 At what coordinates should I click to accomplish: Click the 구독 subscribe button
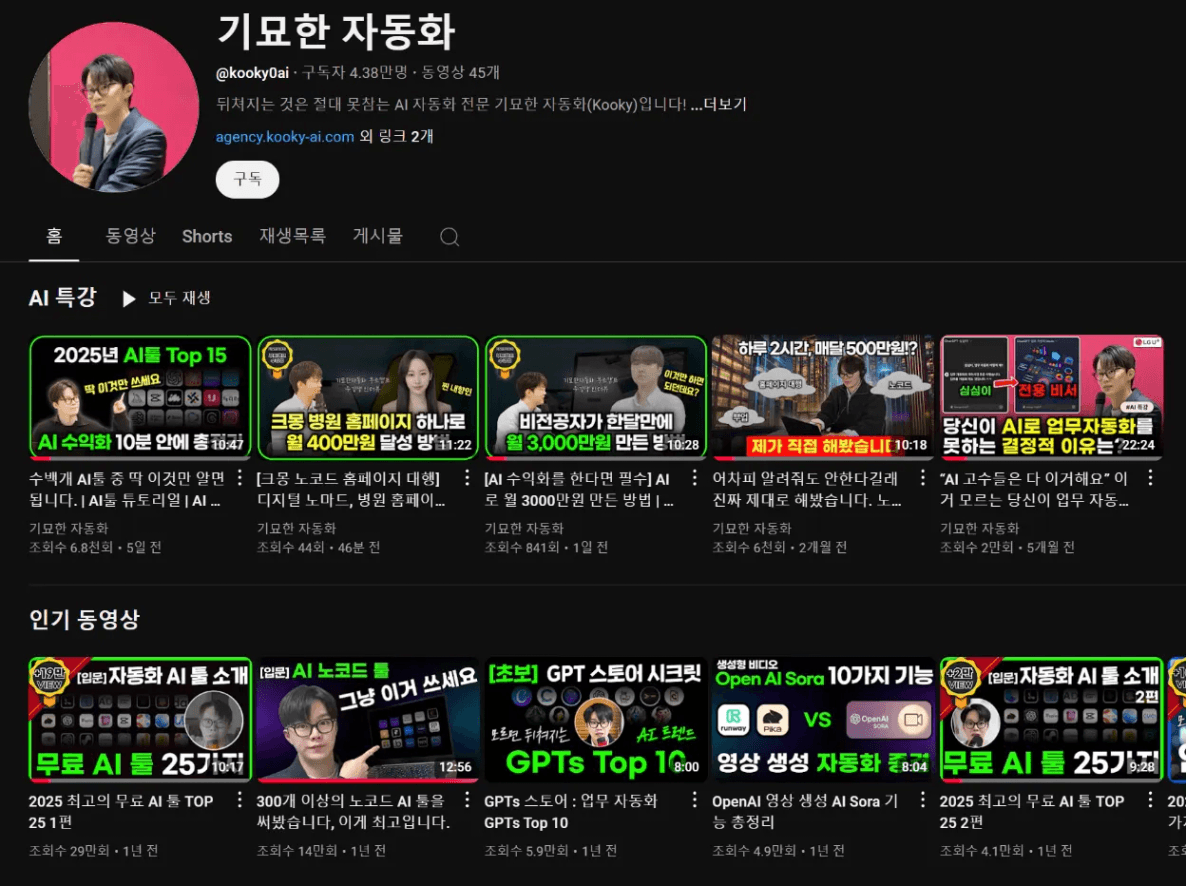pos(247,179)
